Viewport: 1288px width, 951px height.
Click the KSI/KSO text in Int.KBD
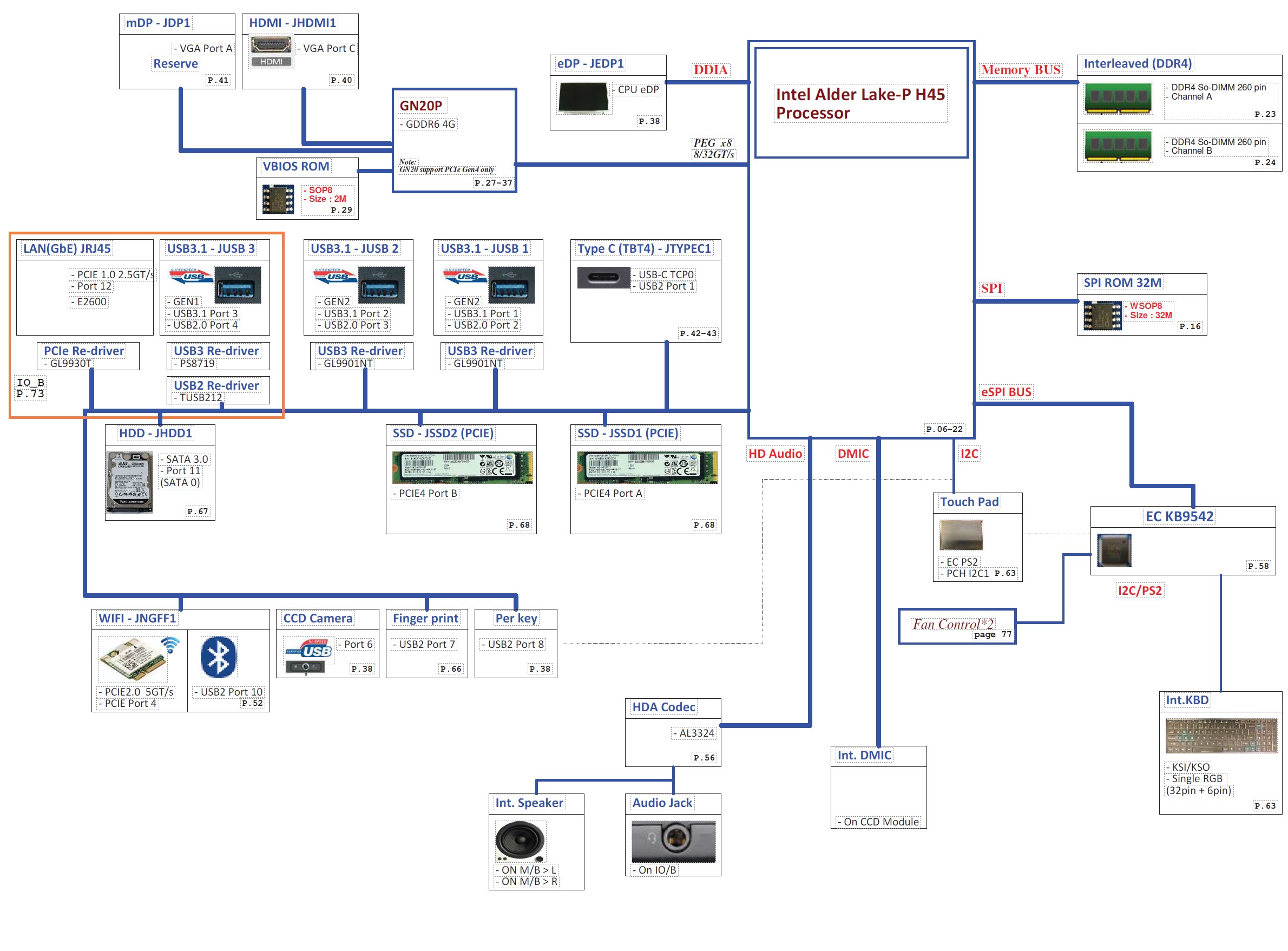(1189, 768)
